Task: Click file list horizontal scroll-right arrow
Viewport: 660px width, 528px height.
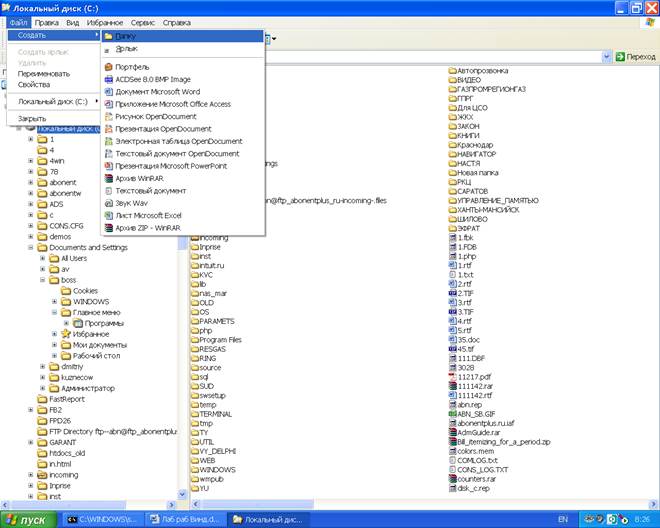Action: point(653,504)
